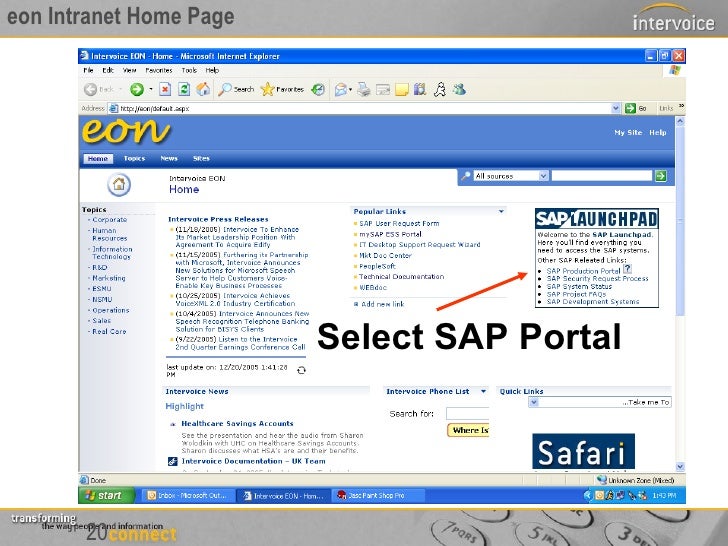
Task: Open the Information Technology topic link
Action: point(112,253)
